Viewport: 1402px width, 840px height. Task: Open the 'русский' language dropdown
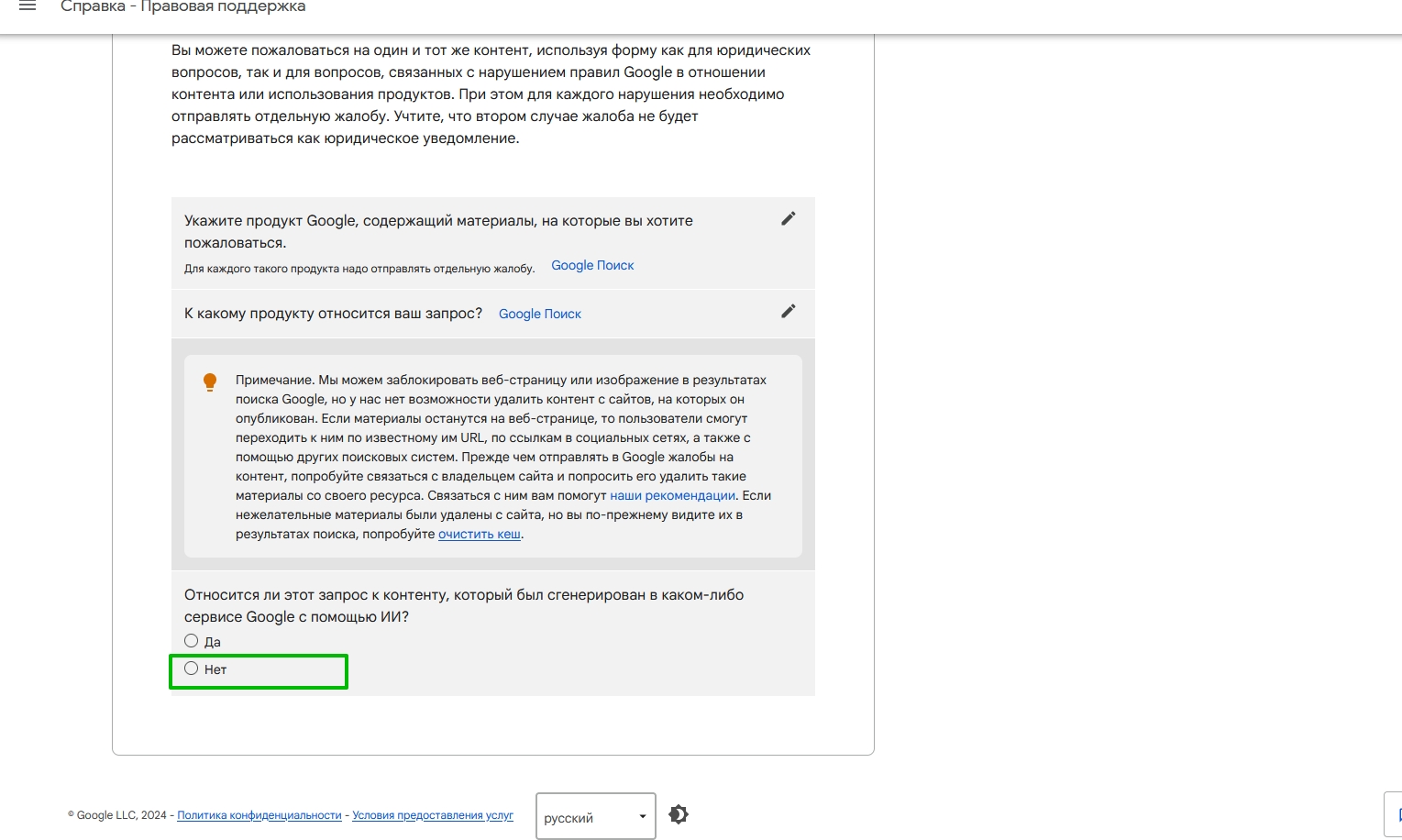pos(595,816)
